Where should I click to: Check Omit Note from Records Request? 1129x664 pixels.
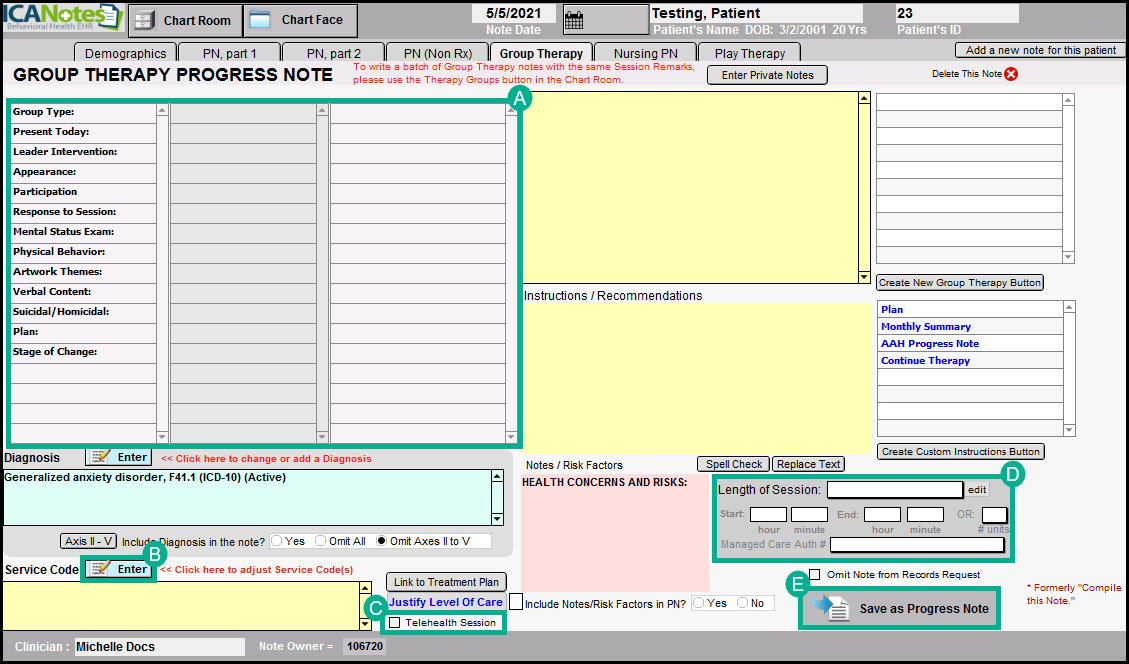[x=816, y=574]
